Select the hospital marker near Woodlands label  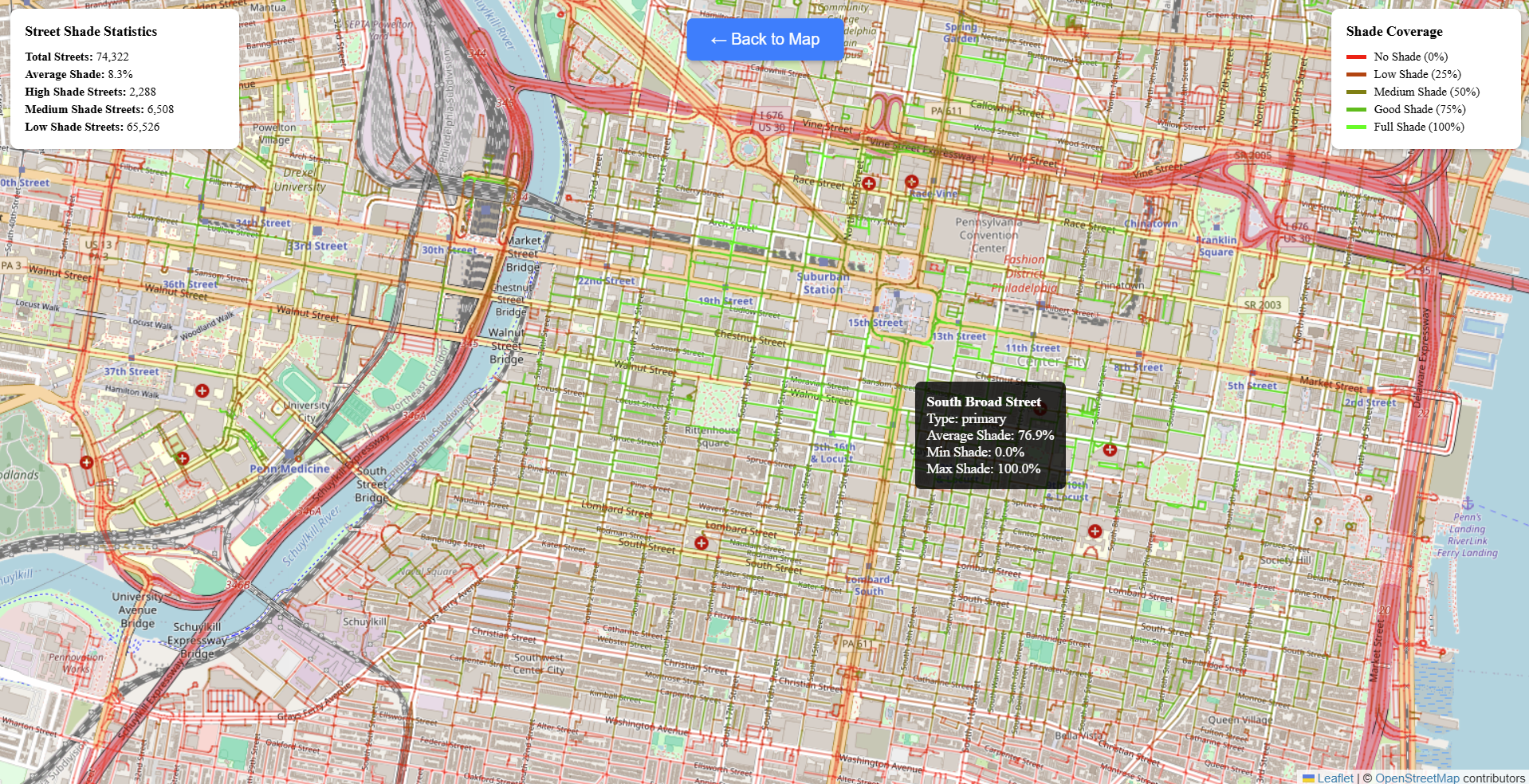tap(86, 462)
